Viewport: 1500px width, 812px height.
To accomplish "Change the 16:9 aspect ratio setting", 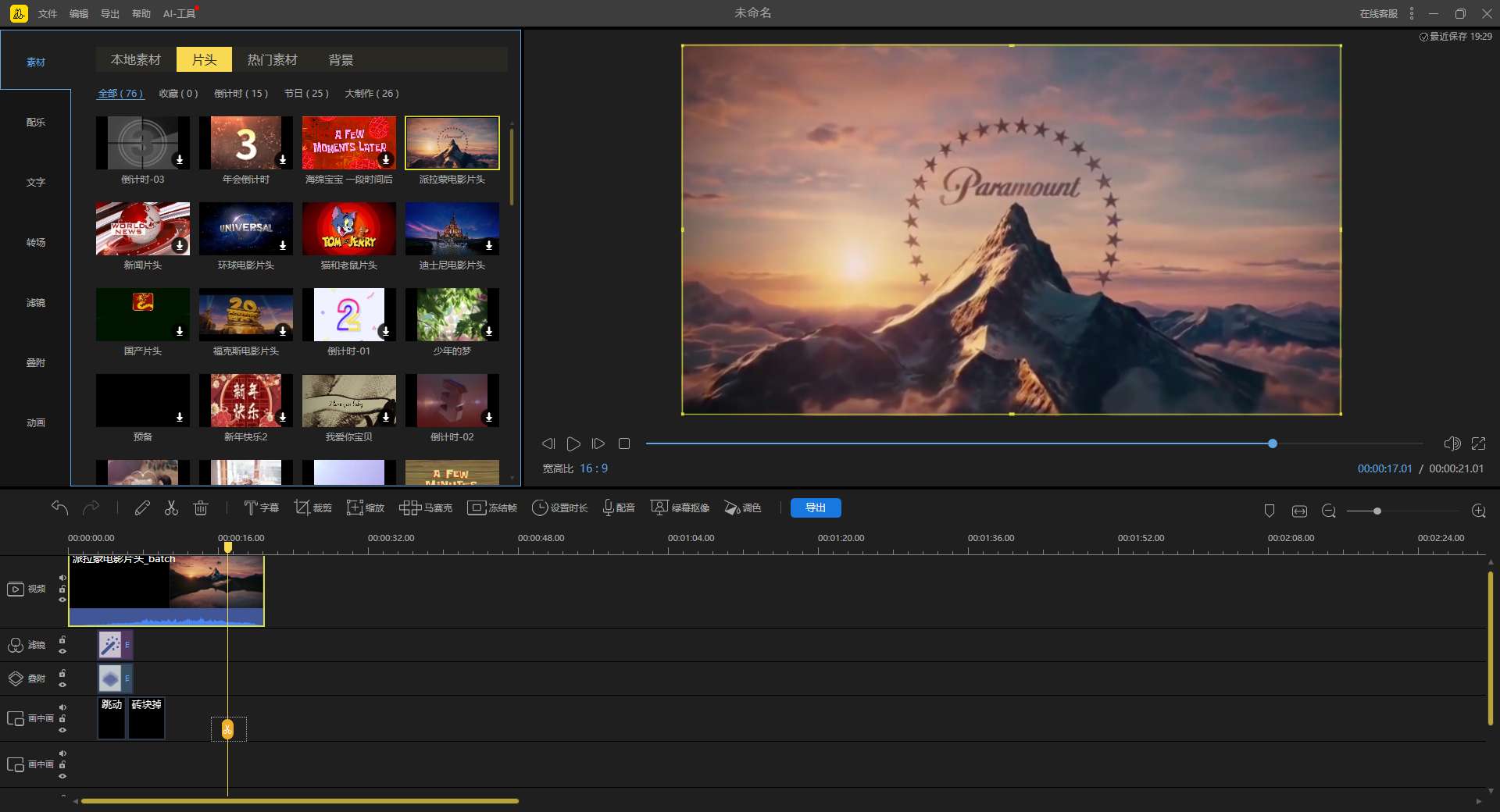I will [593, 468].
